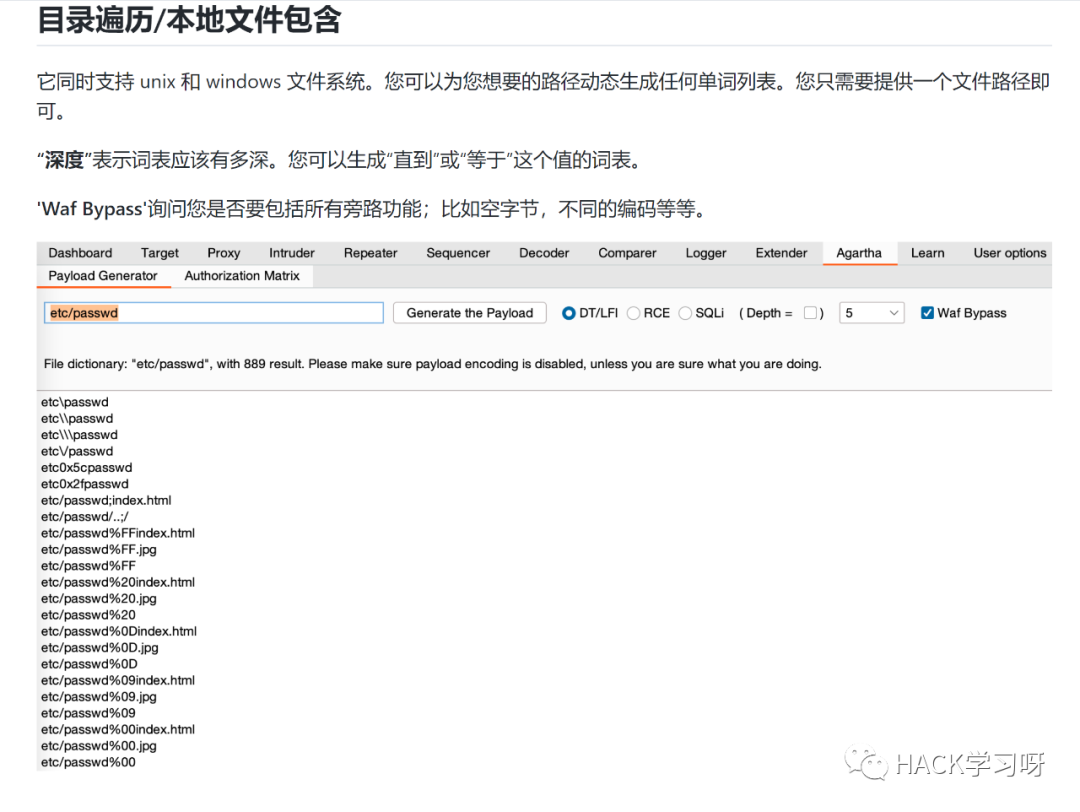Image resolution: width=1080 pixels, height=812 pixels.
Task: Select payload line etc/passwd%0D
Action: (89, 665)
